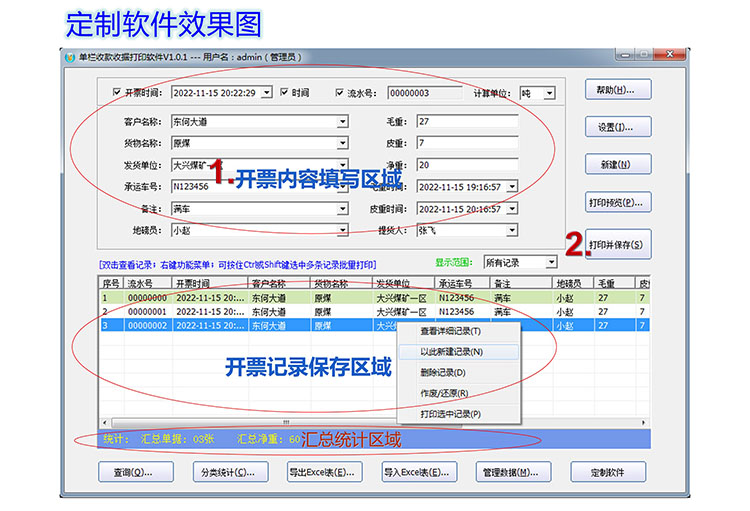750x511 pixels.
Task: Click the 地磅员 column header
Action: pyautogui.click(x=573, y=283)
